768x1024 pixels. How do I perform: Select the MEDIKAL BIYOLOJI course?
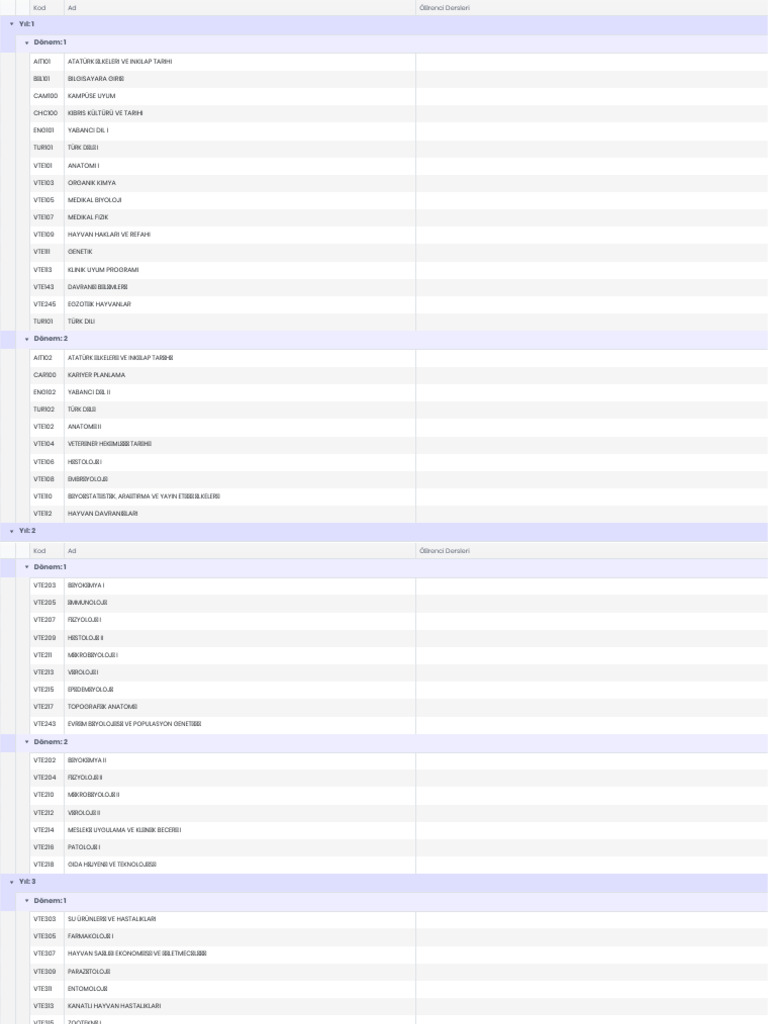pyautogui.click(x=398, y=200)
